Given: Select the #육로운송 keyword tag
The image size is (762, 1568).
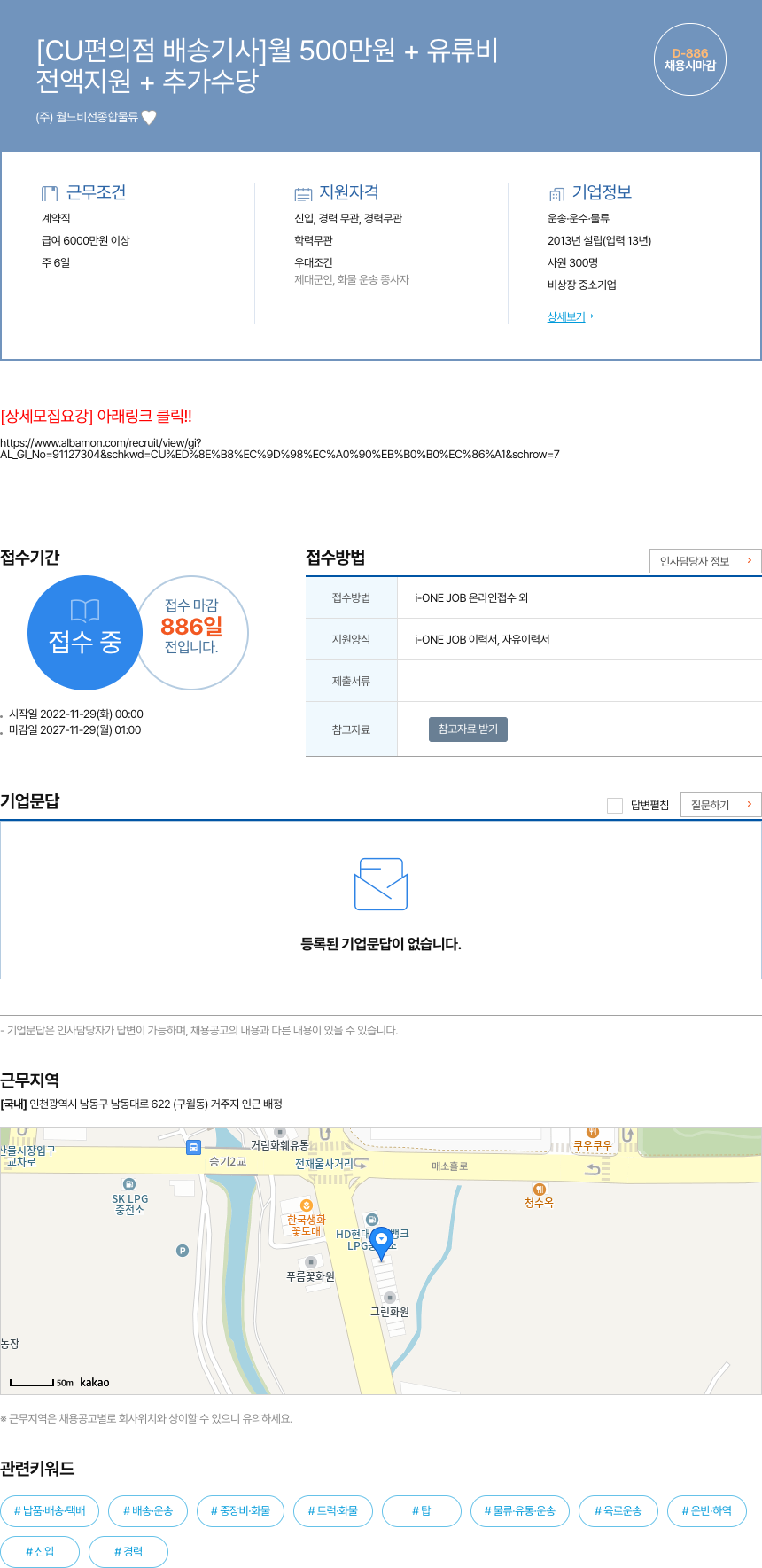Looking at the screenshot, I should (x=618, y=1510).
